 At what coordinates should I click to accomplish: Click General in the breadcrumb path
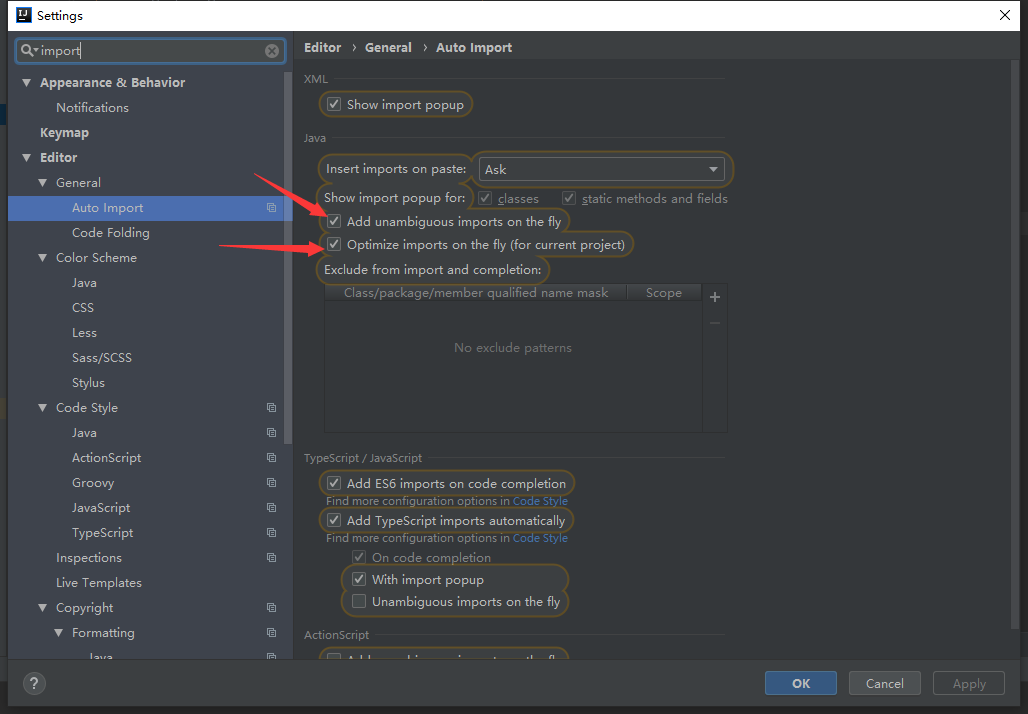tap(388, 47)
